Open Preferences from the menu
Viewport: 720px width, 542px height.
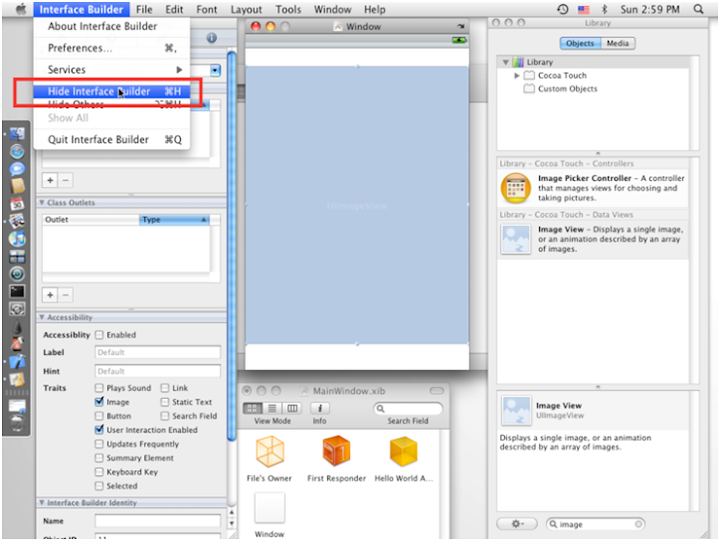(112, 48)
